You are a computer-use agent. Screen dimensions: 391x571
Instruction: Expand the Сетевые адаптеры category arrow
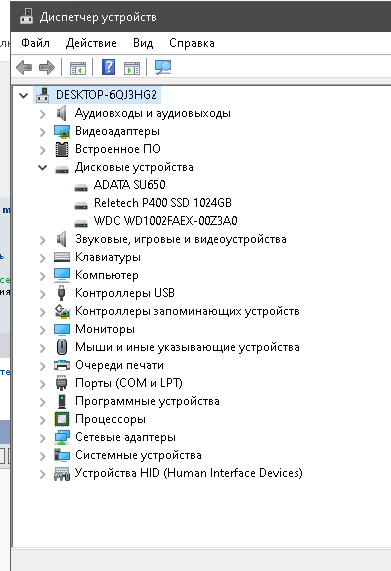coord(43,438)
